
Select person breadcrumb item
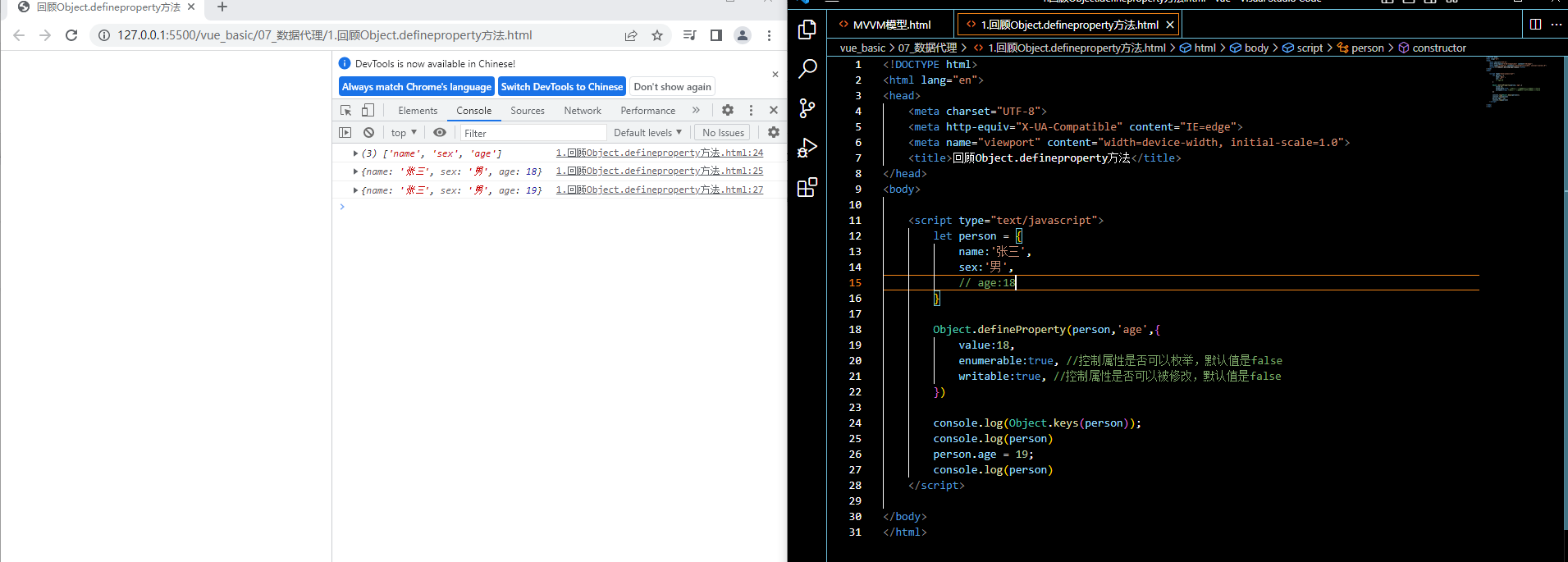[1360, 48]
